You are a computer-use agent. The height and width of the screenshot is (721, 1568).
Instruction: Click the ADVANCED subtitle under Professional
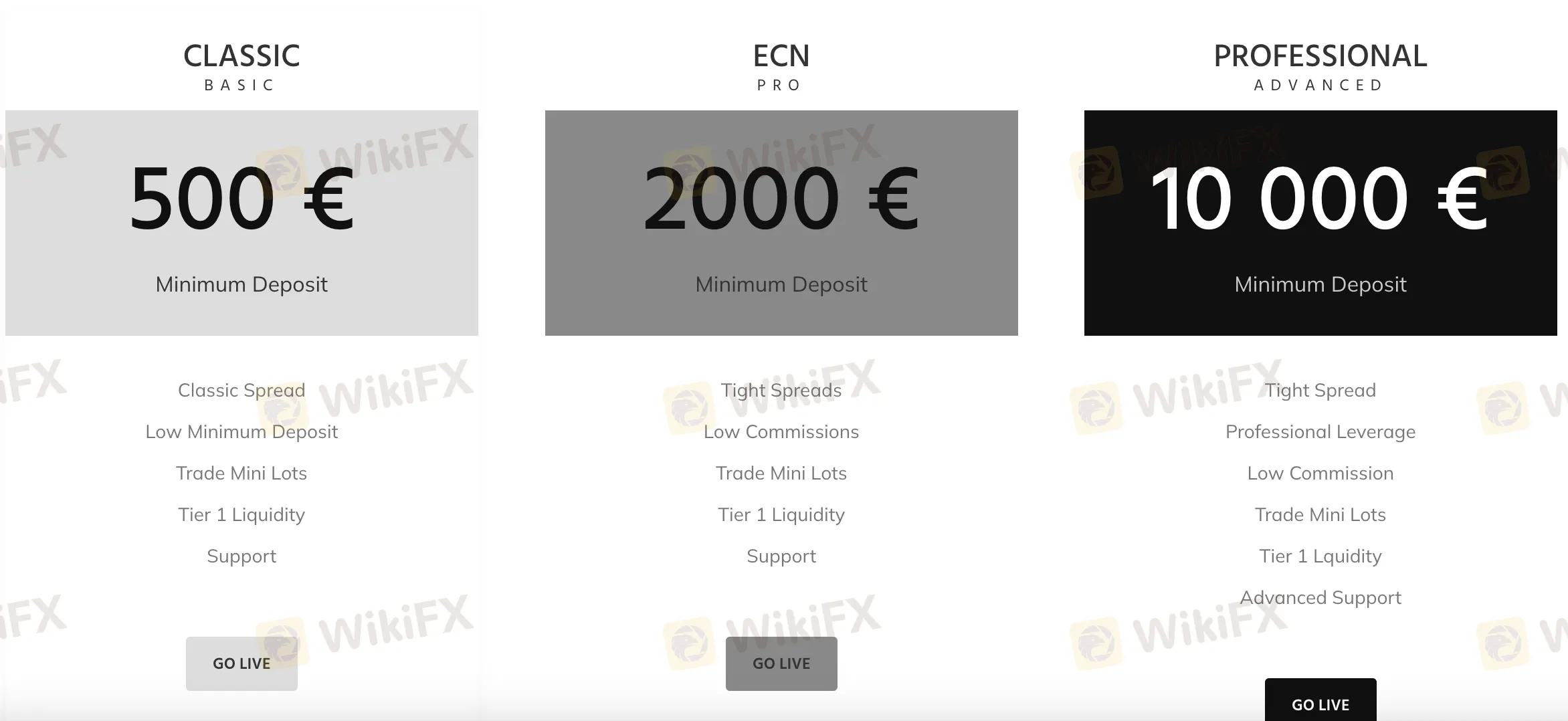(x=1318, y=85)
